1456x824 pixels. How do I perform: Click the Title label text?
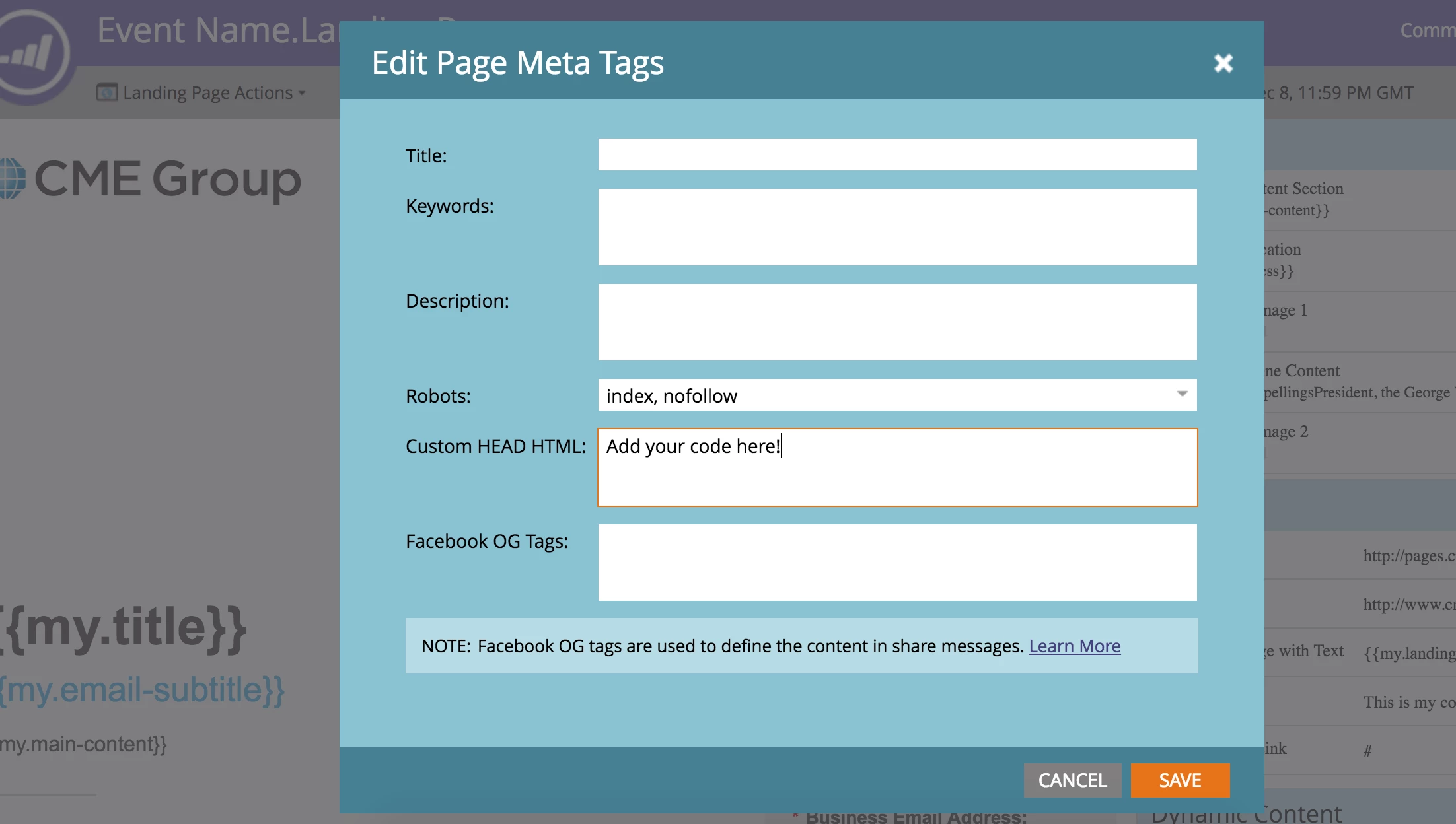[x=426, y=156]
